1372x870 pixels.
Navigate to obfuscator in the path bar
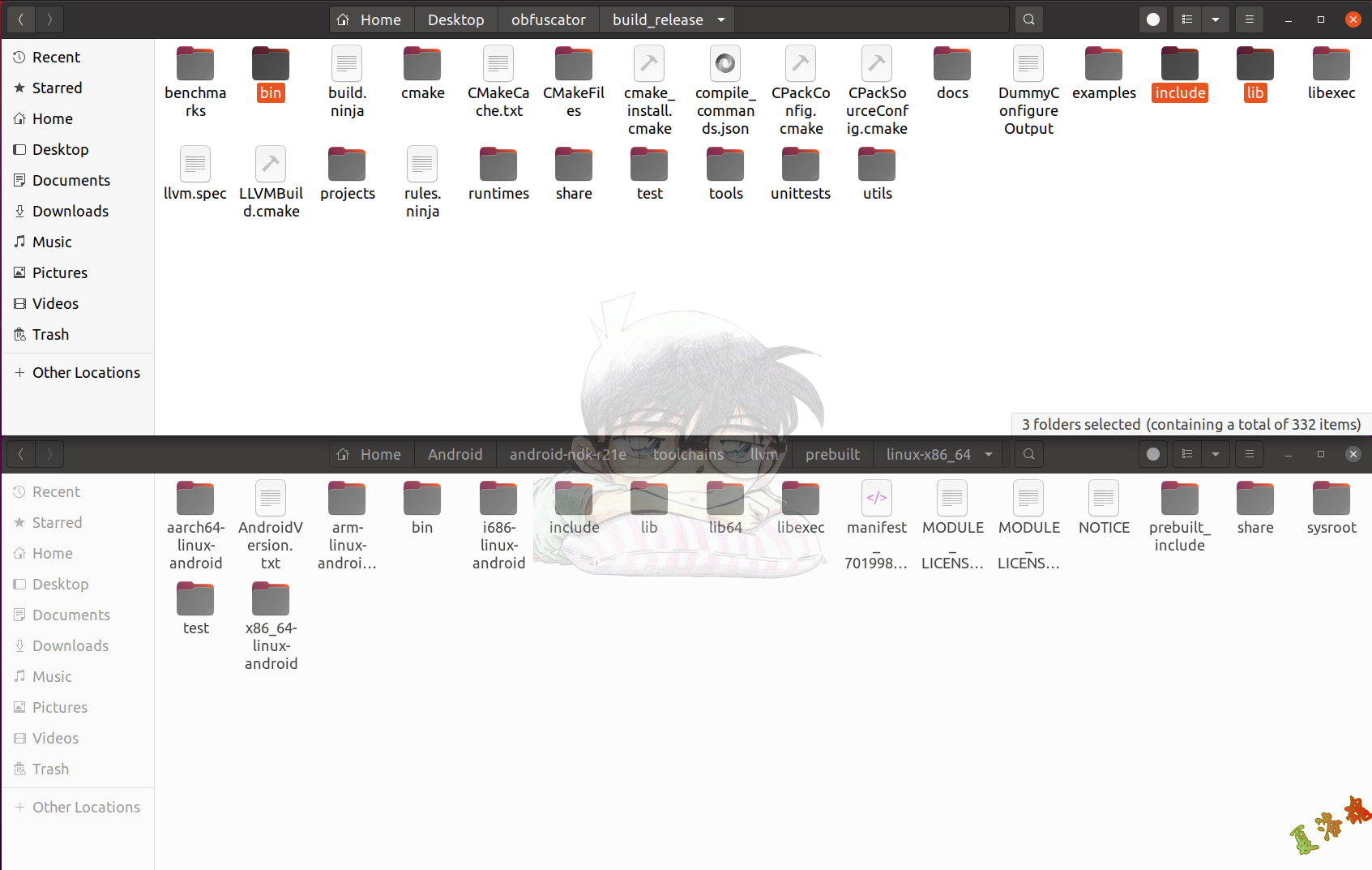(548, 19)
